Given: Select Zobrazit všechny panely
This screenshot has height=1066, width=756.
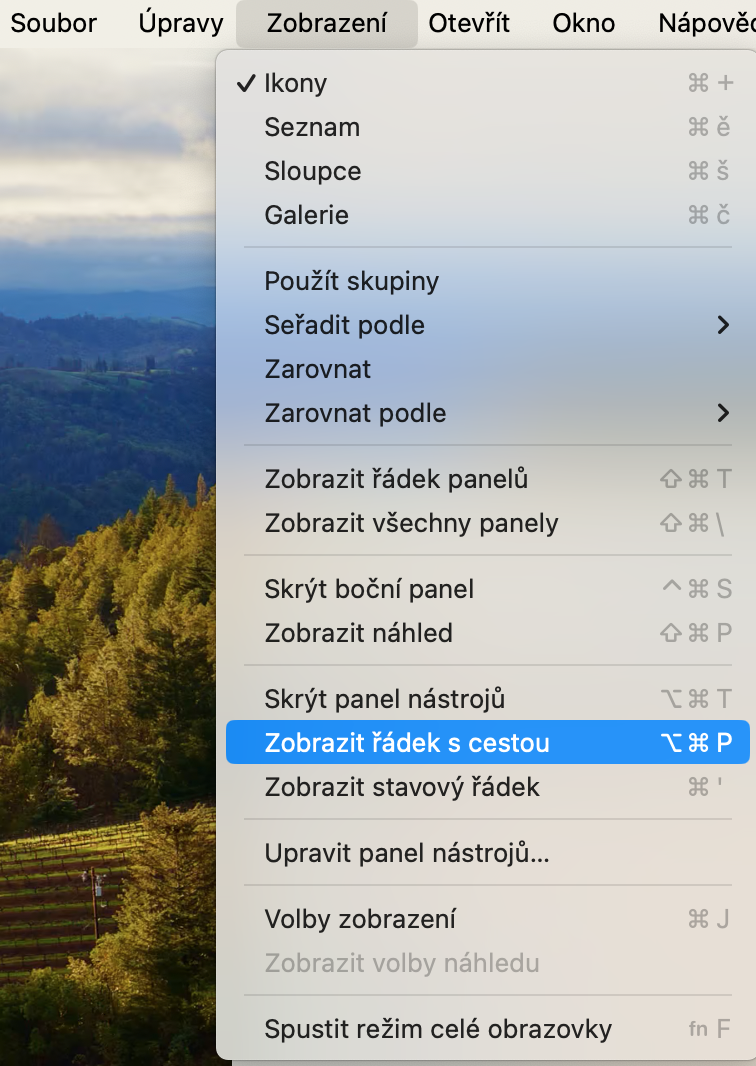Looking at the screenshot, I should click(x=411, y=523).
